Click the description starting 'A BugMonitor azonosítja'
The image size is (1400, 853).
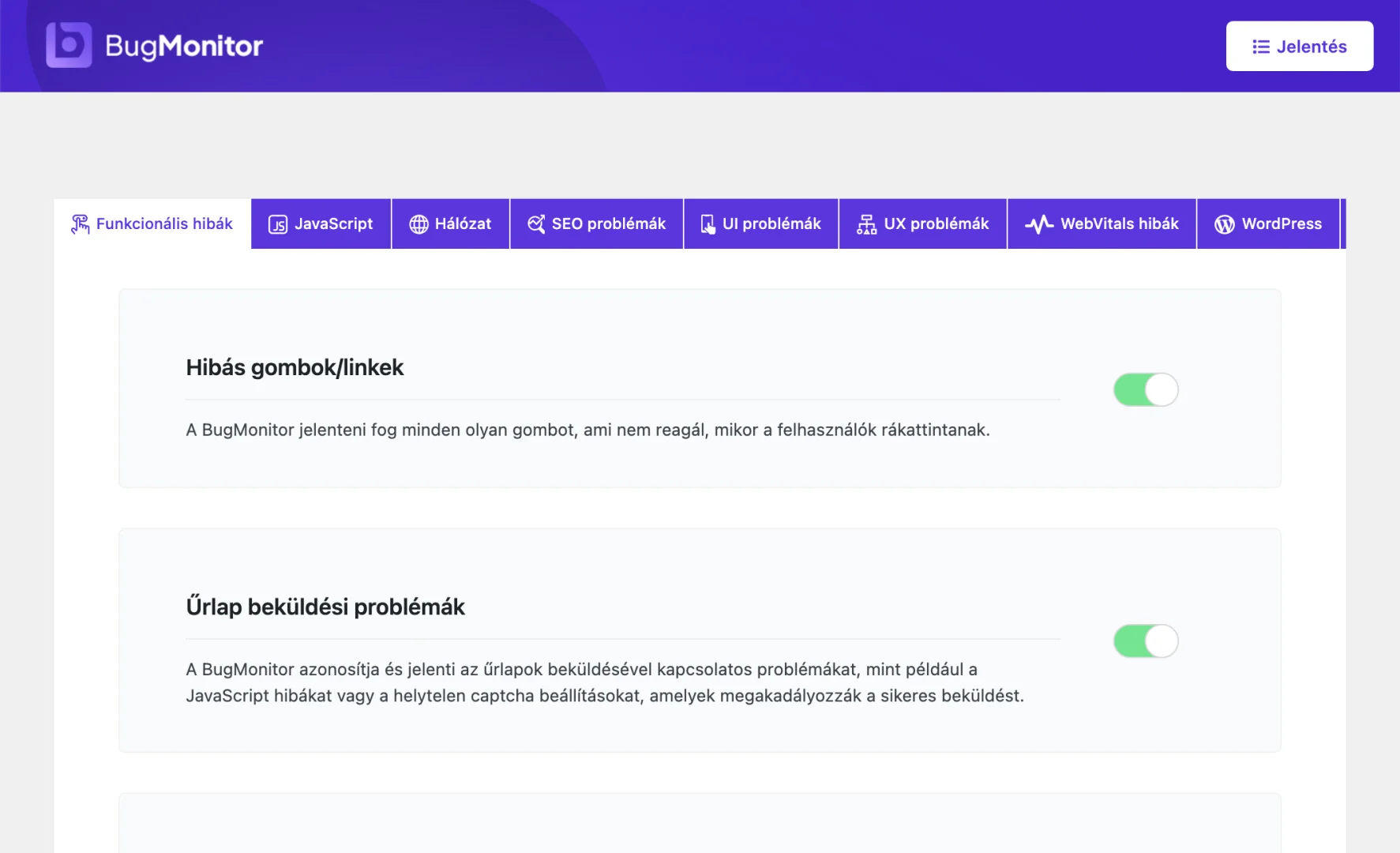tap(605, 682)
